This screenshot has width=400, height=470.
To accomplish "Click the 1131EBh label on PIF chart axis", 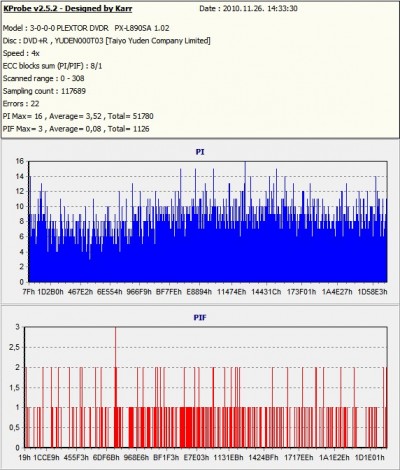I will click(228, 457).
